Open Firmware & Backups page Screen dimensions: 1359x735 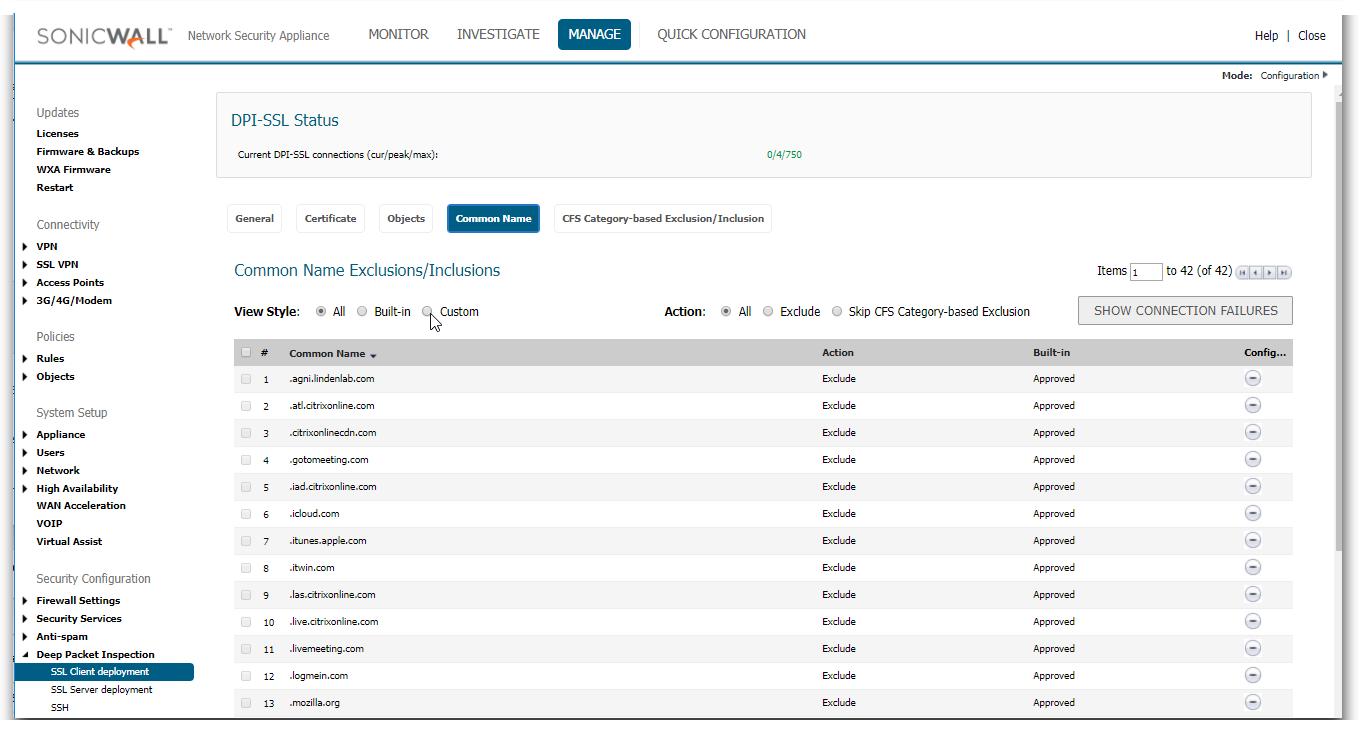point(88,151)
